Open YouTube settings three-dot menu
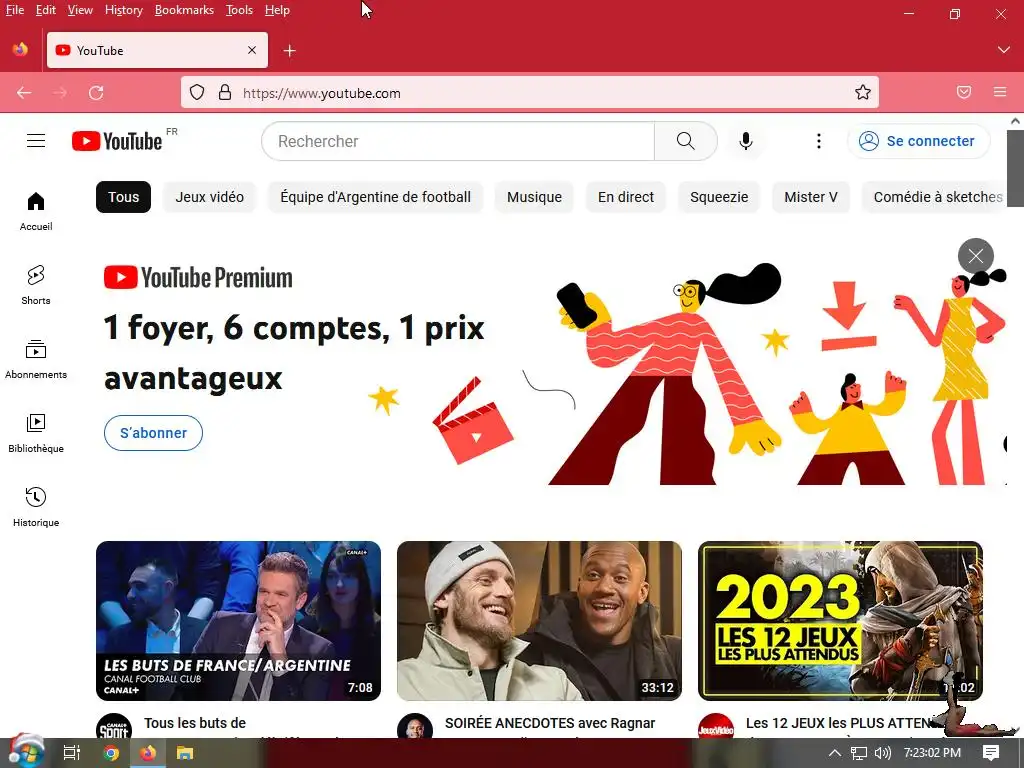This screenshot has height=768, width=1024. coord(818,141)
